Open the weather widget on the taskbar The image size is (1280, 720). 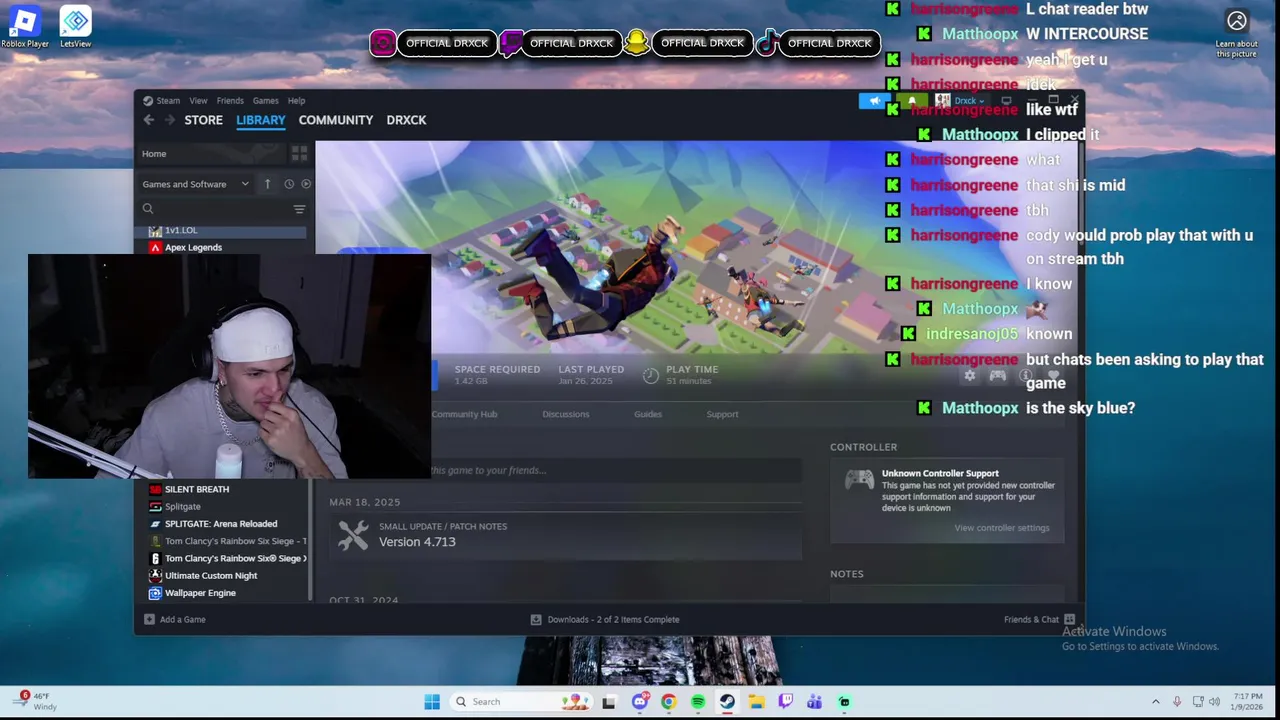(x=33, y=701)
